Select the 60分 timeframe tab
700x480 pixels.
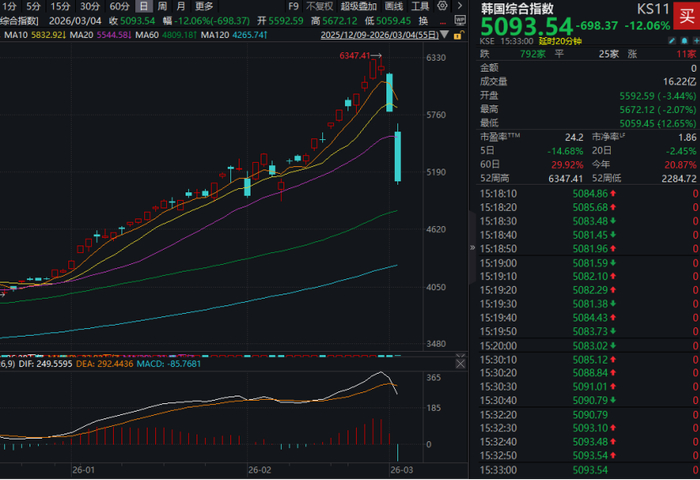(x=119, y=6)
